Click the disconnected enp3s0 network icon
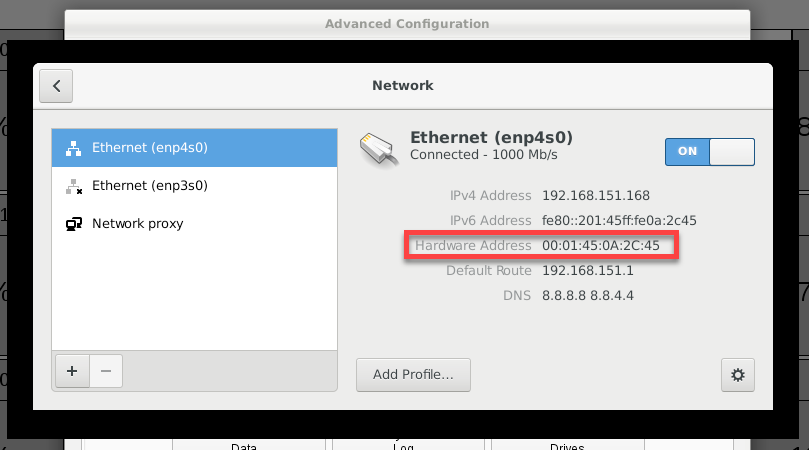Image resolution: width=809 pixels, height=450 pixels. [74, 186]
